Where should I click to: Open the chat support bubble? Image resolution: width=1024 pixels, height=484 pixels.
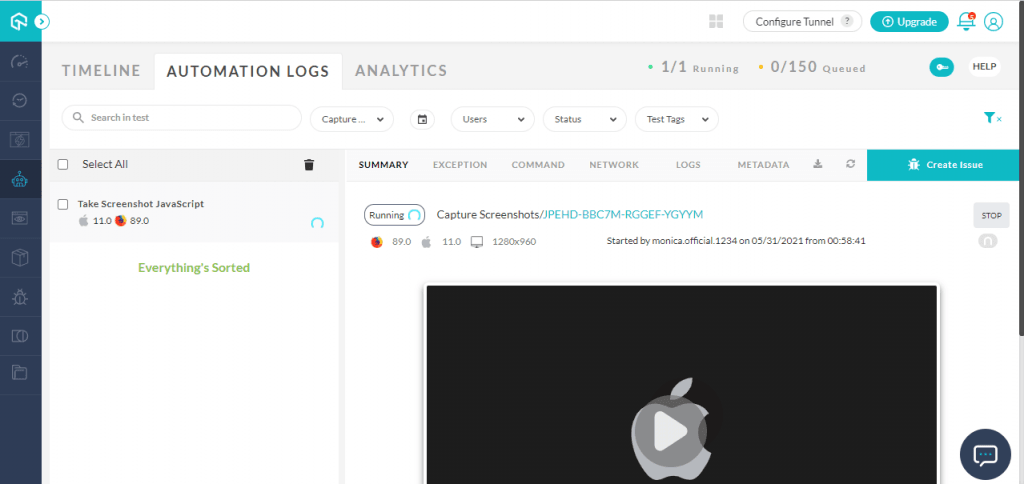[x=985, y=454]
